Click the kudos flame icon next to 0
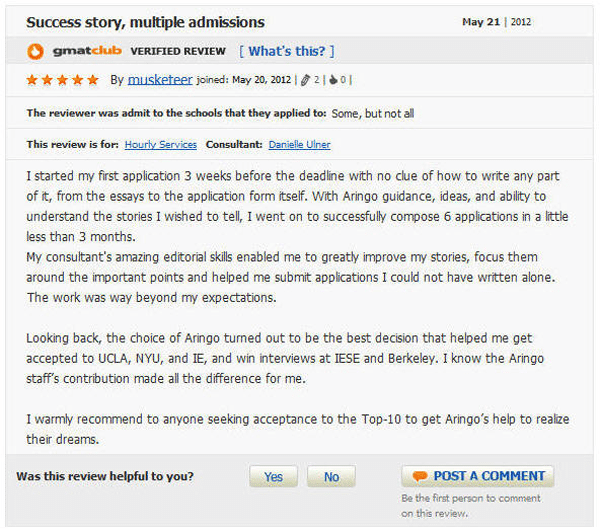This screenshot has height=532, width=600. tap(334, 80)
